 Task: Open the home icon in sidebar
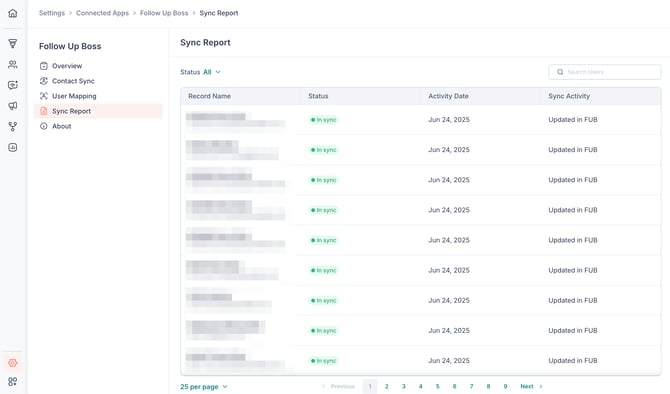[x=13, y=13]
